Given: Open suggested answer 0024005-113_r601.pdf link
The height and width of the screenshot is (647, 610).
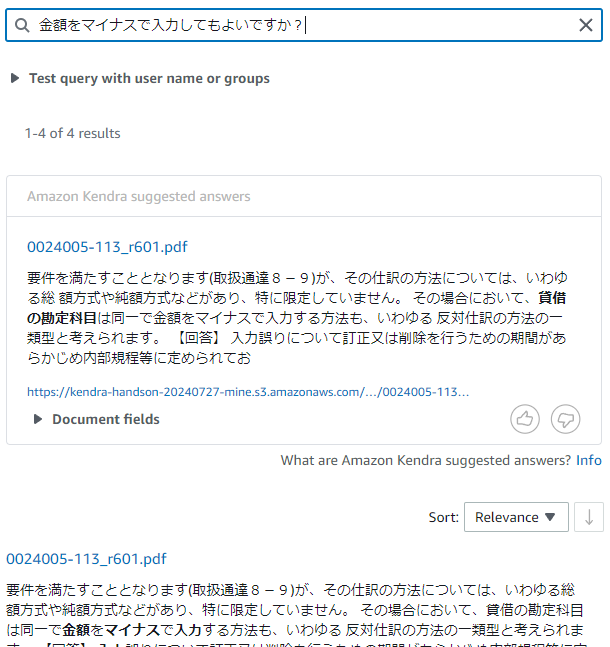Looking at the screenshot, I should 107,247.
